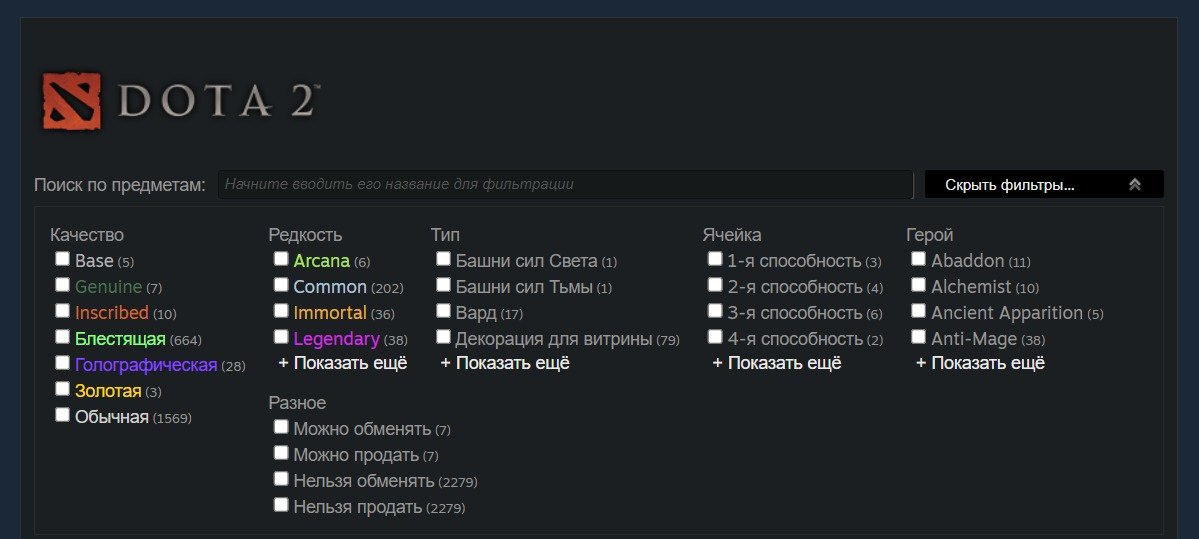Toggle the Блестящая quality filter
Viewport: 1199px width, 539px height.
pyautogui.click(x=62, y=337)
